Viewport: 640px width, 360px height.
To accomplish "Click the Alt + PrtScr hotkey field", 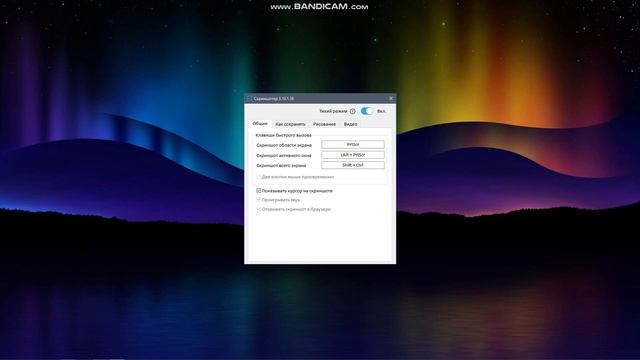I will (353, 155).
